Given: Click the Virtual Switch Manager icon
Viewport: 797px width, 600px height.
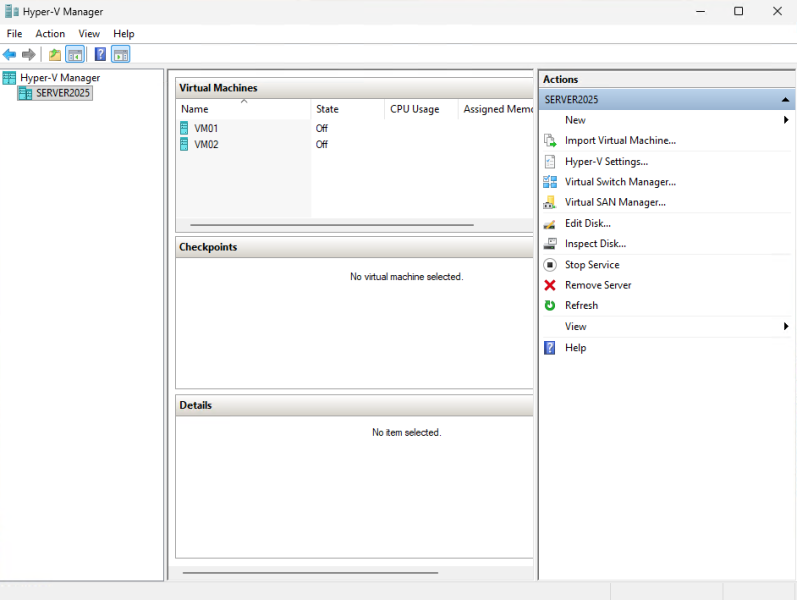Looking at the screenshot, I should click(550, 182).
